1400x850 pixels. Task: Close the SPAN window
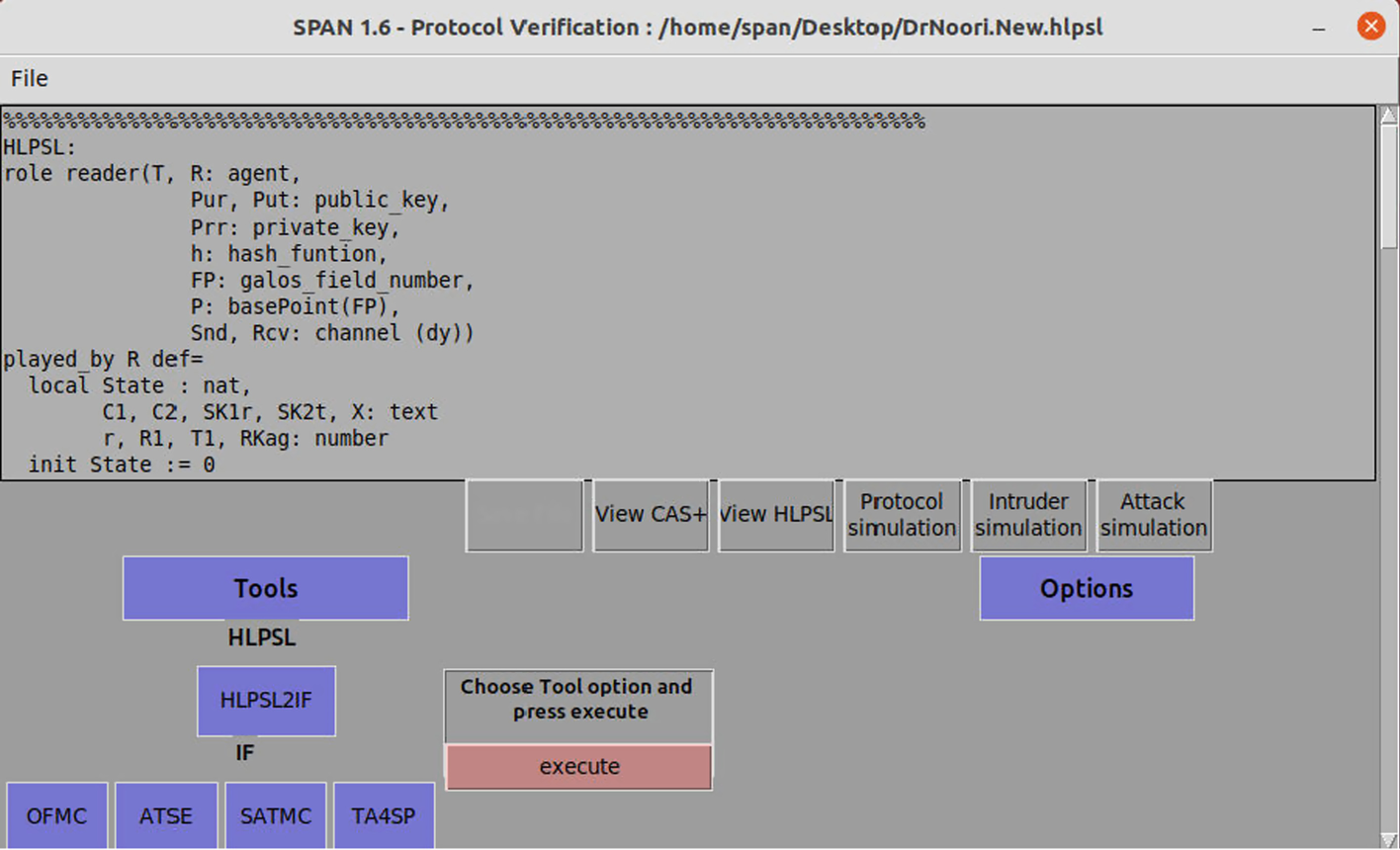(1370, 27)
